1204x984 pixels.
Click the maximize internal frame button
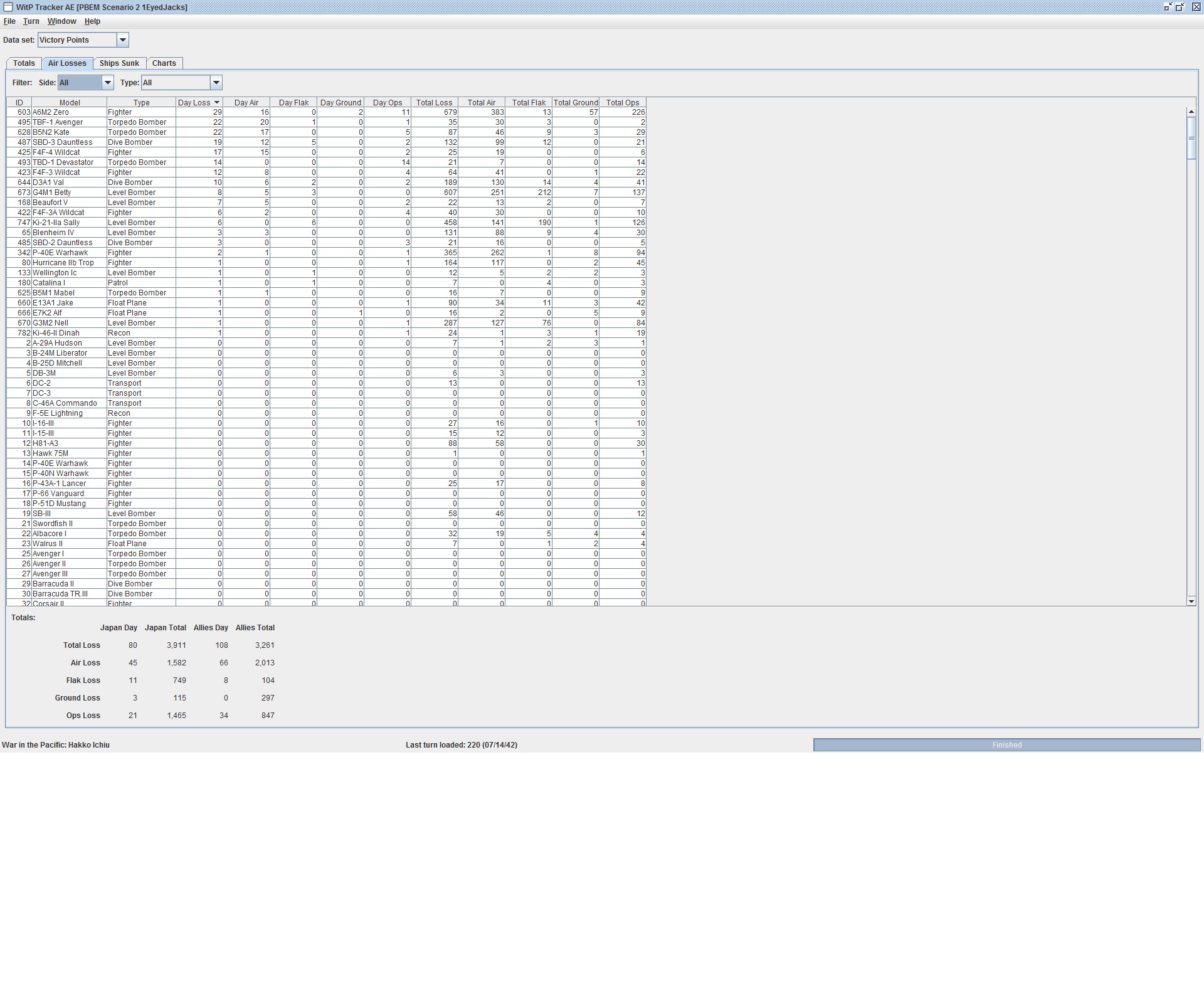(x=1180, y=7)
